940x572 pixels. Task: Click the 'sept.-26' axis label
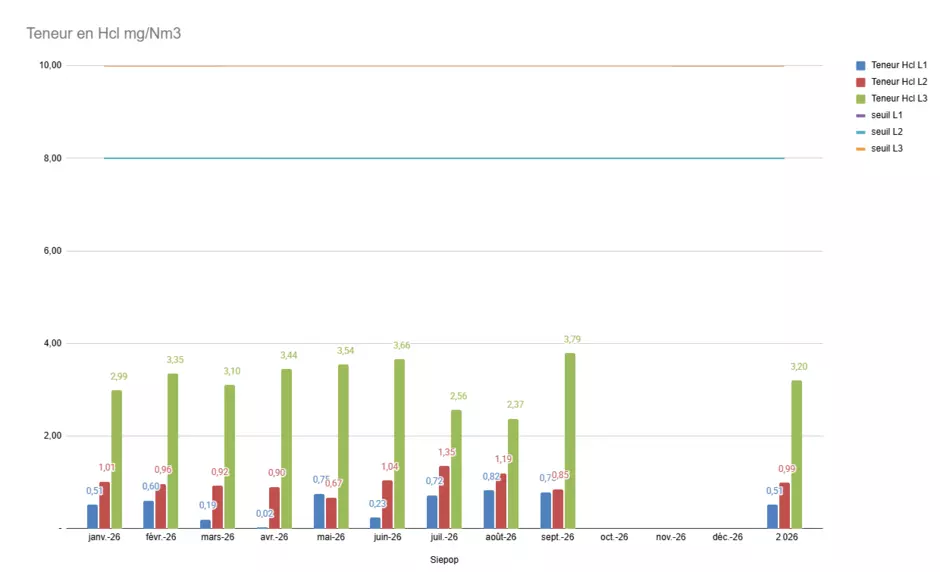tap(558, 537)
